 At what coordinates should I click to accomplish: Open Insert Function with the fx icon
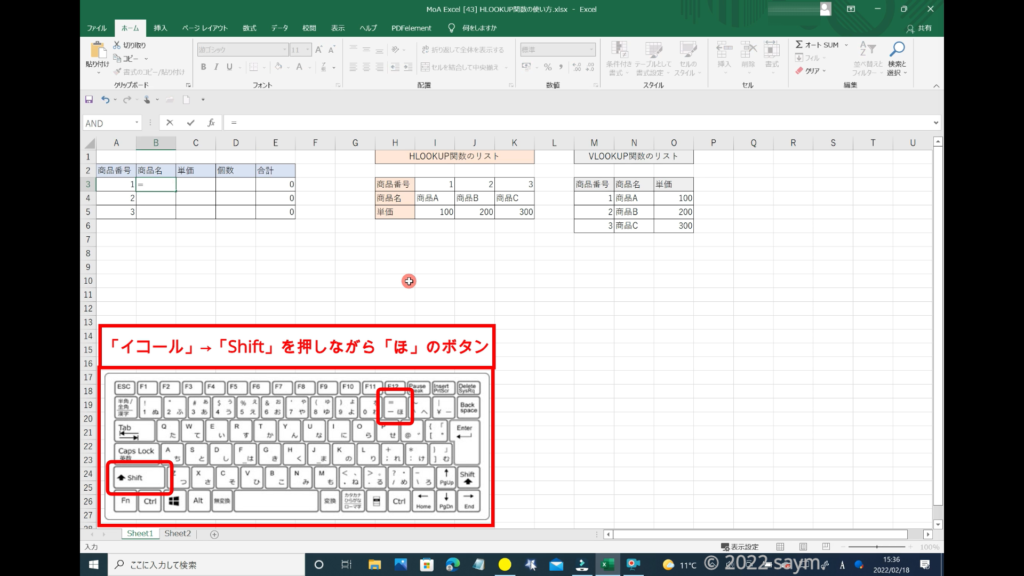pyautogui.click(x=211, y=123)
